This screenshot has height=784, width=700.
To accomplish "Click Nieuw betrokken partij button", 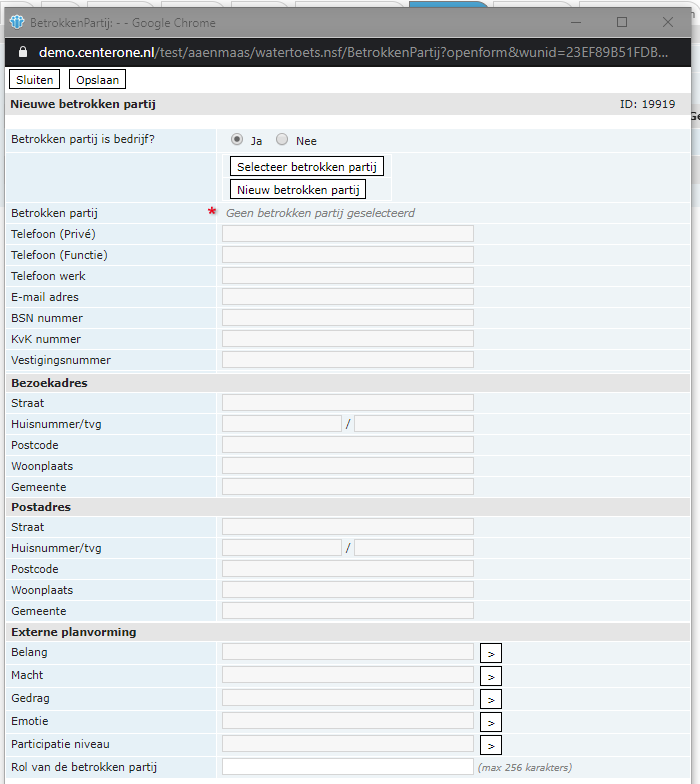I will click(298, 189).
